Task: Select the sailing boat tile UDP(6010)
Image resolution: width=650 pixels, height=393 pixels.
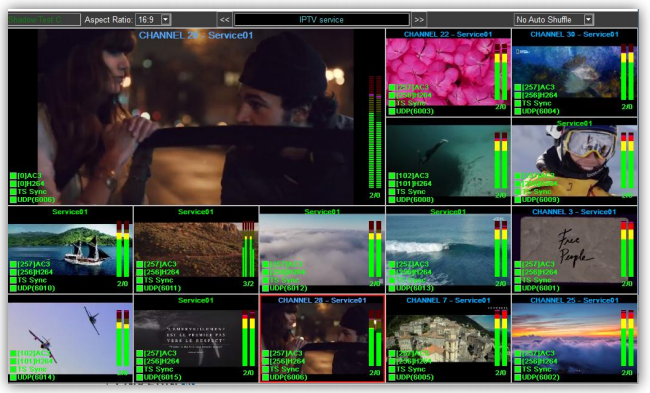Action: [x=70, y=250]
